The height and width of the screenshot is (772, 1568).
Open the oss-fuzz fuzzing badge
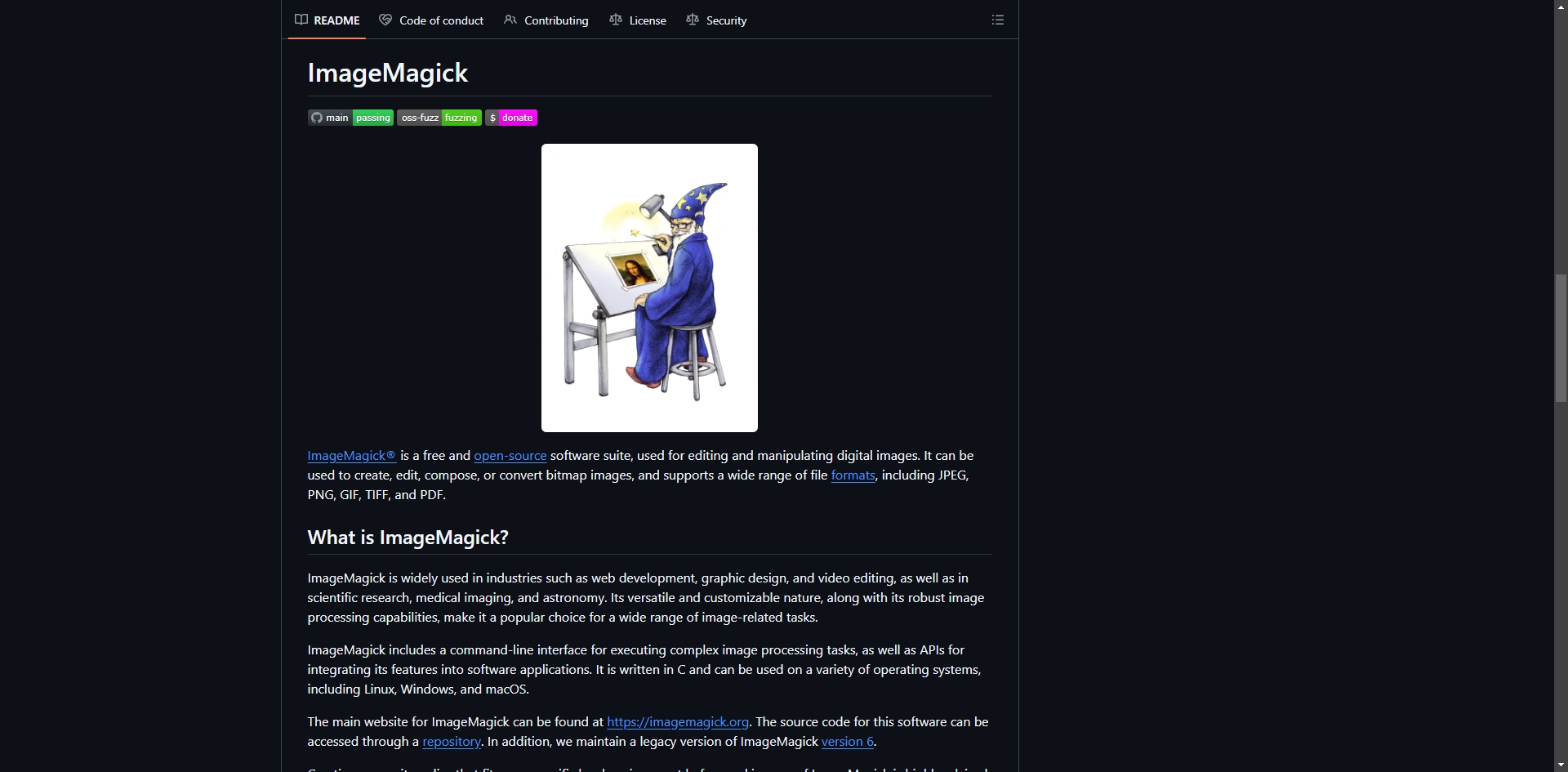pos(439,118)
